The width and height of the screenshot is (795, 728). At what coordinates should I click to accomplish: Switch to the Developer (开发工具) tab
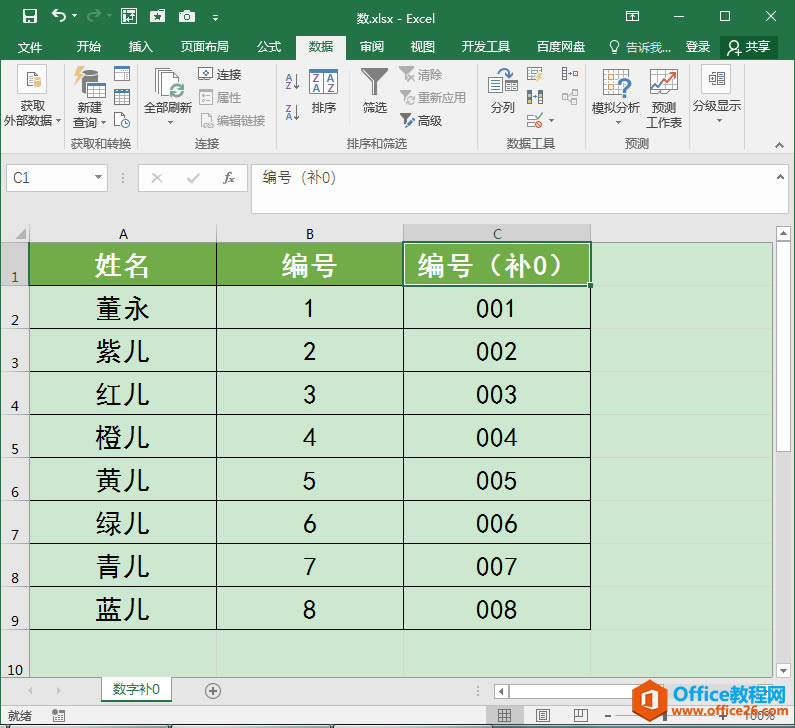(x=486, y=47)
